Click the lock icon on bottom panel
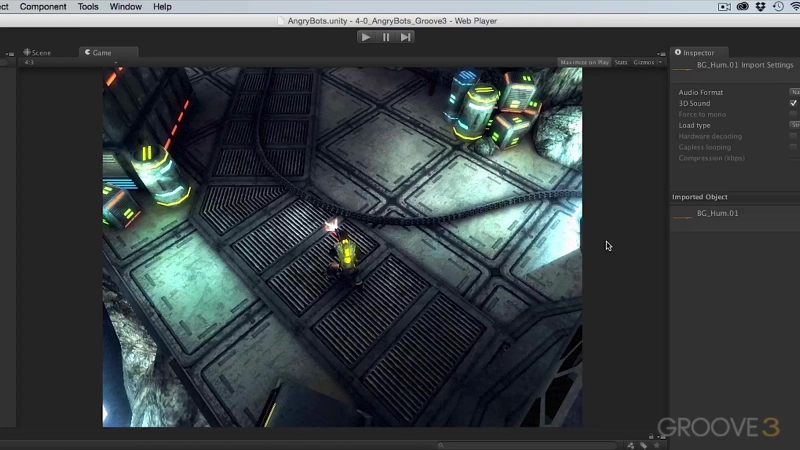 coord(651,436)
